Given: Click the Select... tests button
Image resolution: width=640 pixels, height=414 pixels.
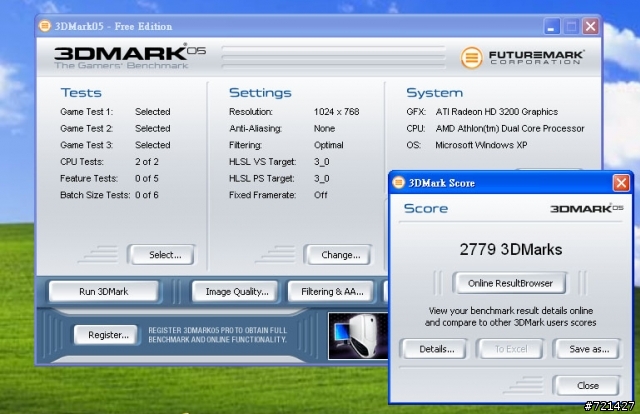Looking at the screenshot, I should click(162, 255).
